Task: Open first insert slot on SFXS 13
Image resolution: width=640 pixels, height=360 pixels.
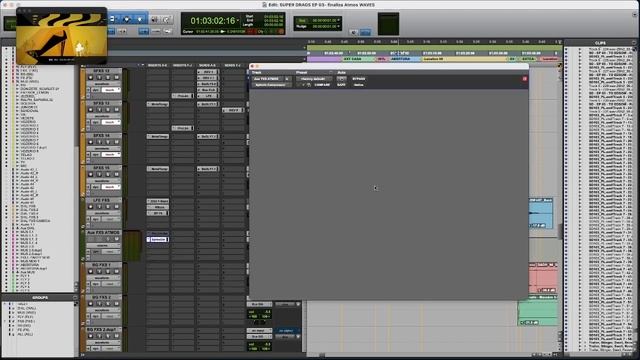Action: click(x=158, y=104)
